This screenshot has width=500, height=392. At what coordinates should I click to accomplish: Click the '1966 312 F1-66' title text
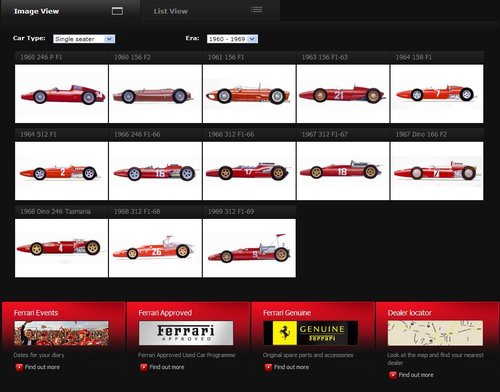pos(231,134)
